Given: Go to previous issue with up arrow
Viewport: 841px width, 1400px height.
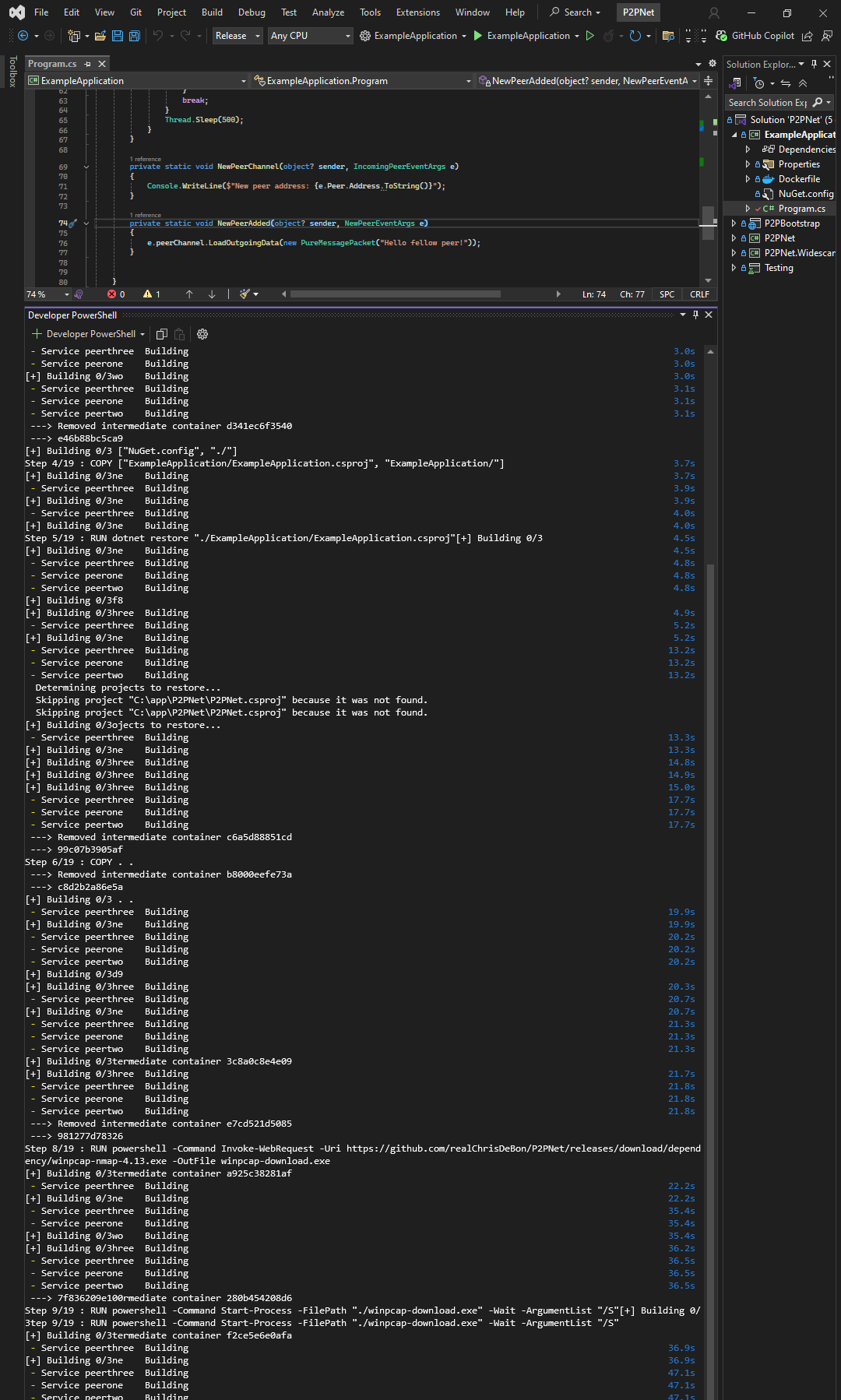Looking at the screenshot, I should (x=189, y=294).
